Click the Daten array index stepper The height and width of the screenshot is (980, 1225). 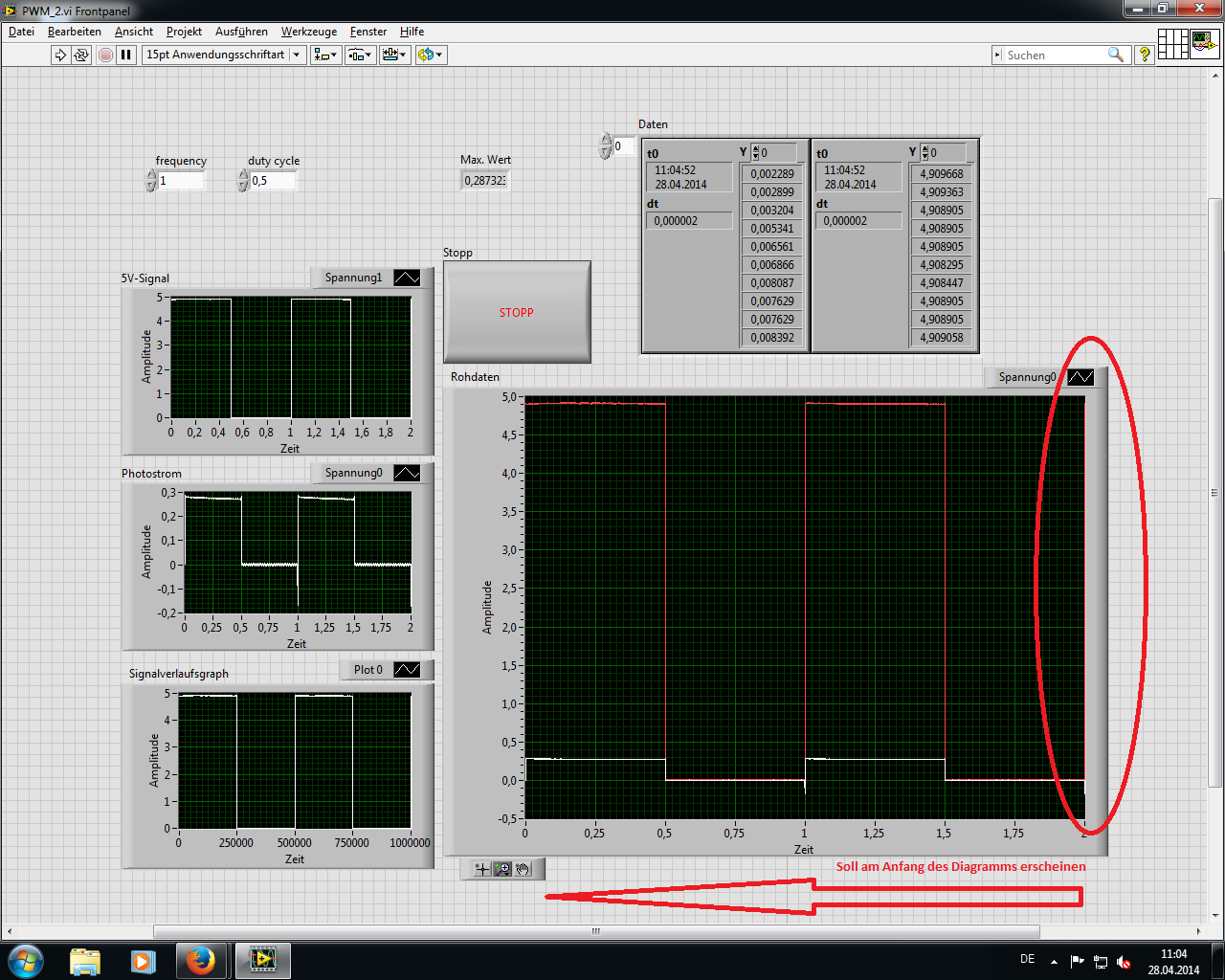point(605,146)
